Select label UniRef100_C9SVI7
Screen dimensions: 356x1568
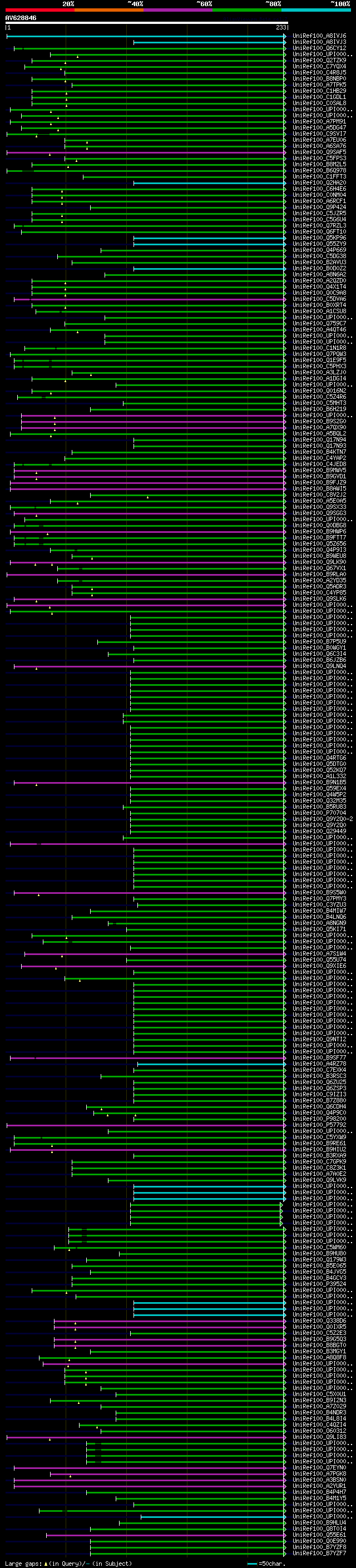[319, 134]
